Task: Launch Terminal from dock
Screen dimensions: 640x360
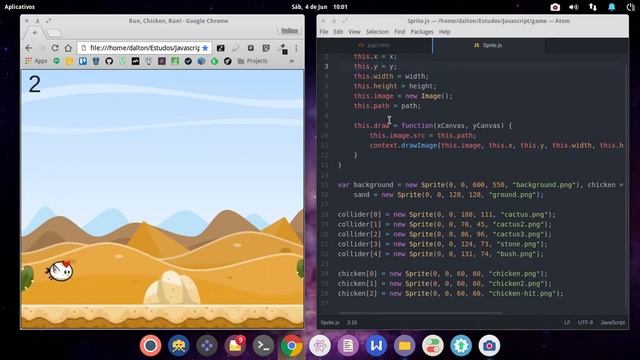Action: [x=263, y=346]
